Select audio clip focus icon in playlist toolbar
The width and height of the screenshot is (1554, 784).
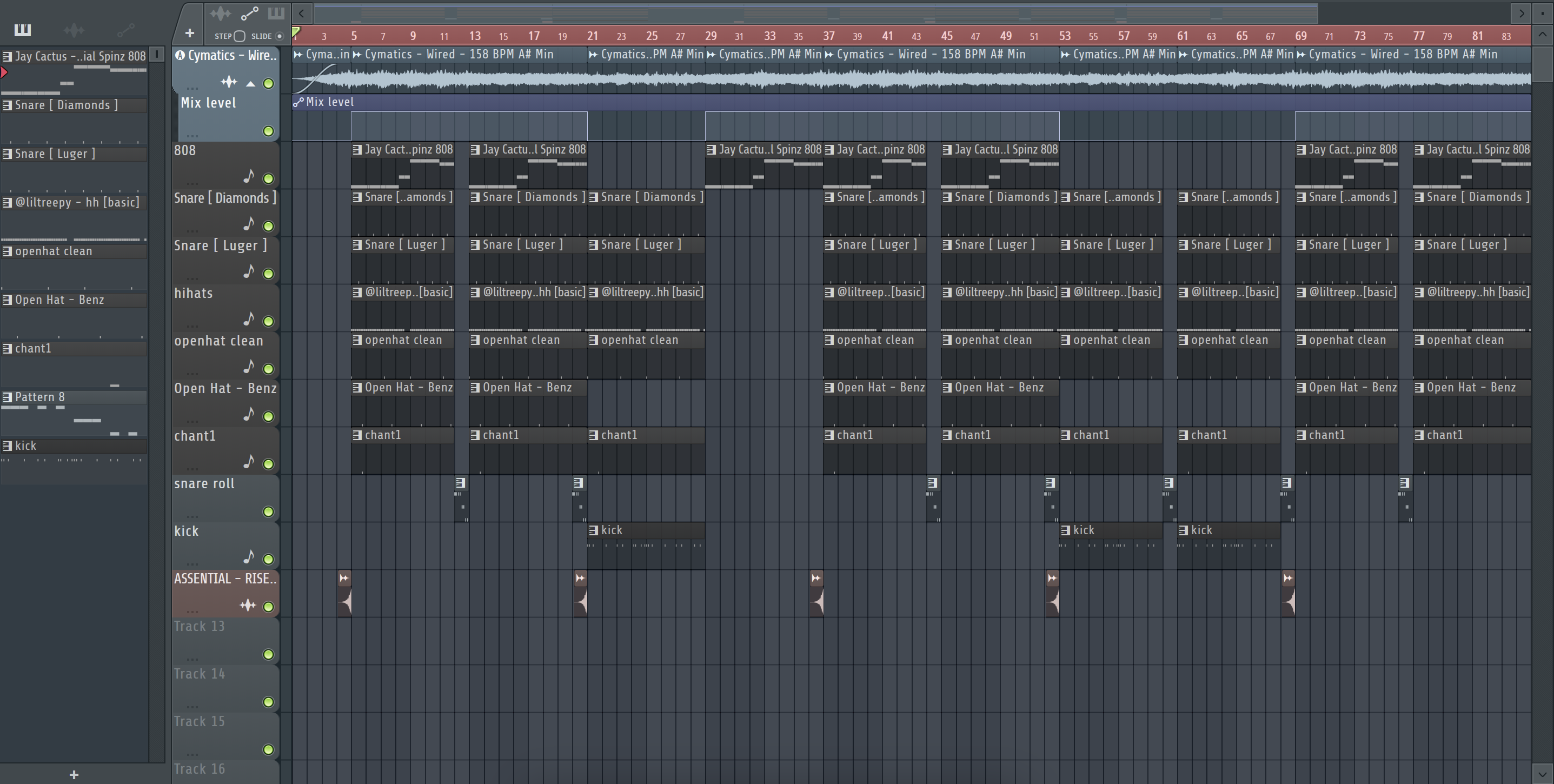coord(221,14)
